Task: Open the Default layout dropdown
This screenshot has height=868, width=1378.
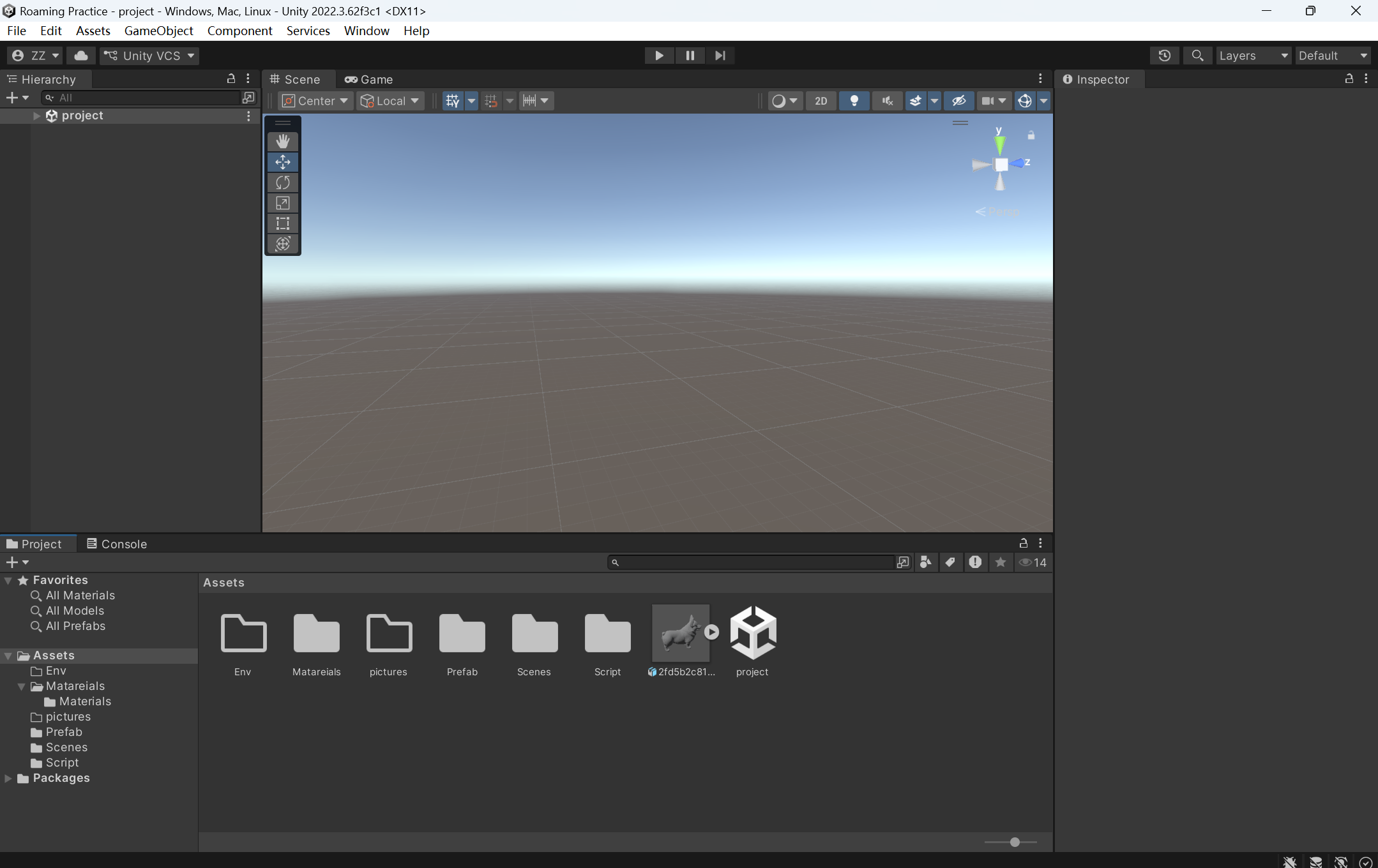Action: (1333, 56)
